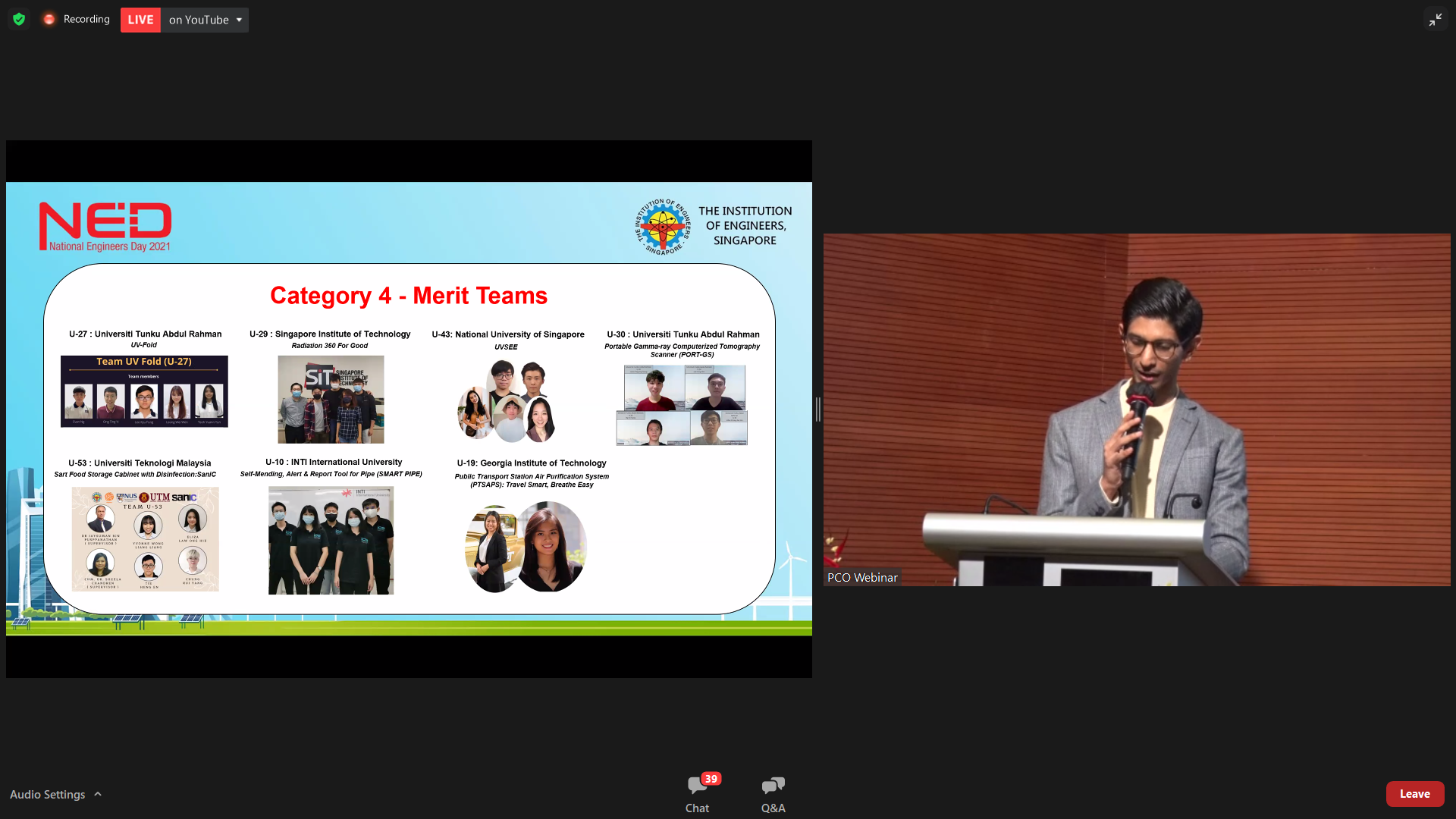Open the 'on YouTube' dropdown arrow
This screenshot has height=819, width=1456.
(239, 20)
